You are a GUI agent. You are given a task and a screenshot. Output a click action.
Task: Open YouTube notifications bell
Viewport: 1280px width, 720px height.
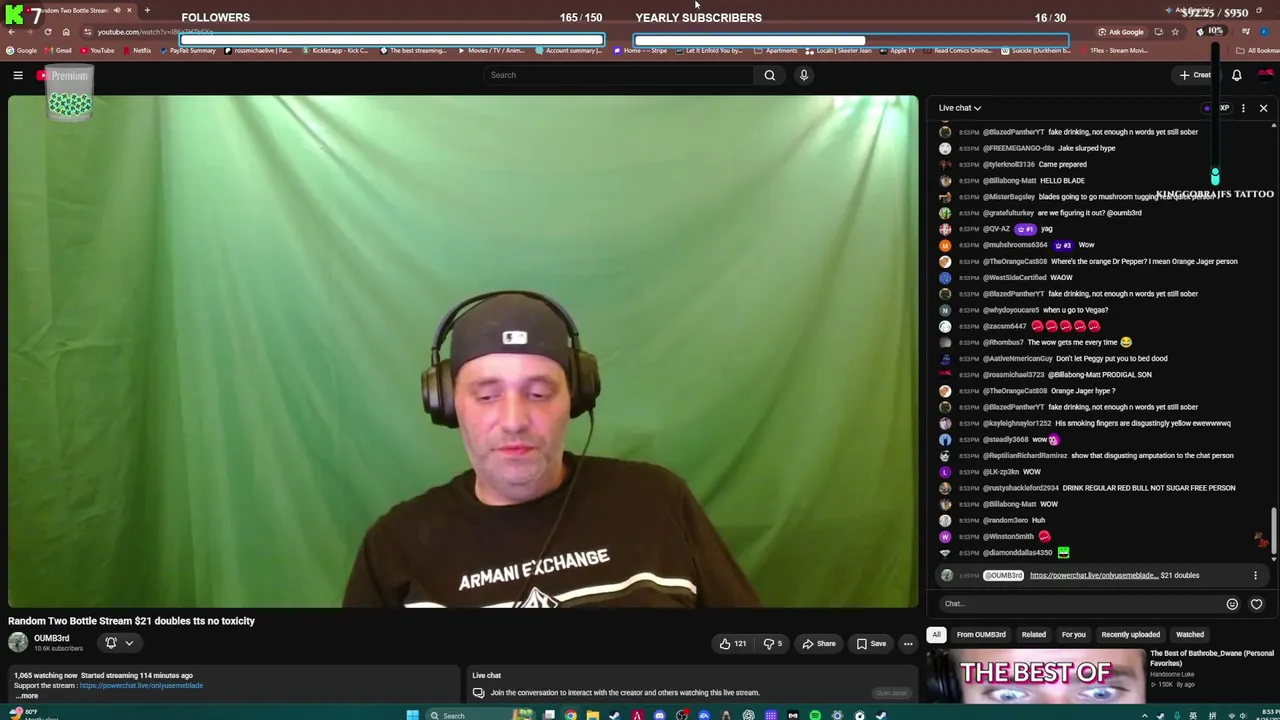pyautogui.click(x=1236, y=75)
